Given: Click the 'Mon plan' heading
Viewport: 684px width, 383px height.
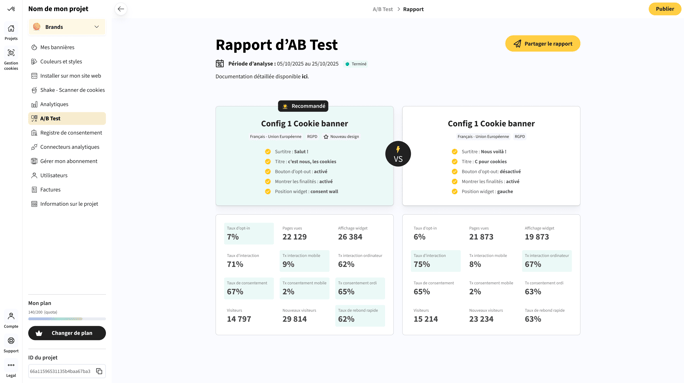Looking at the screenshot, I should [x=40, y=303].
